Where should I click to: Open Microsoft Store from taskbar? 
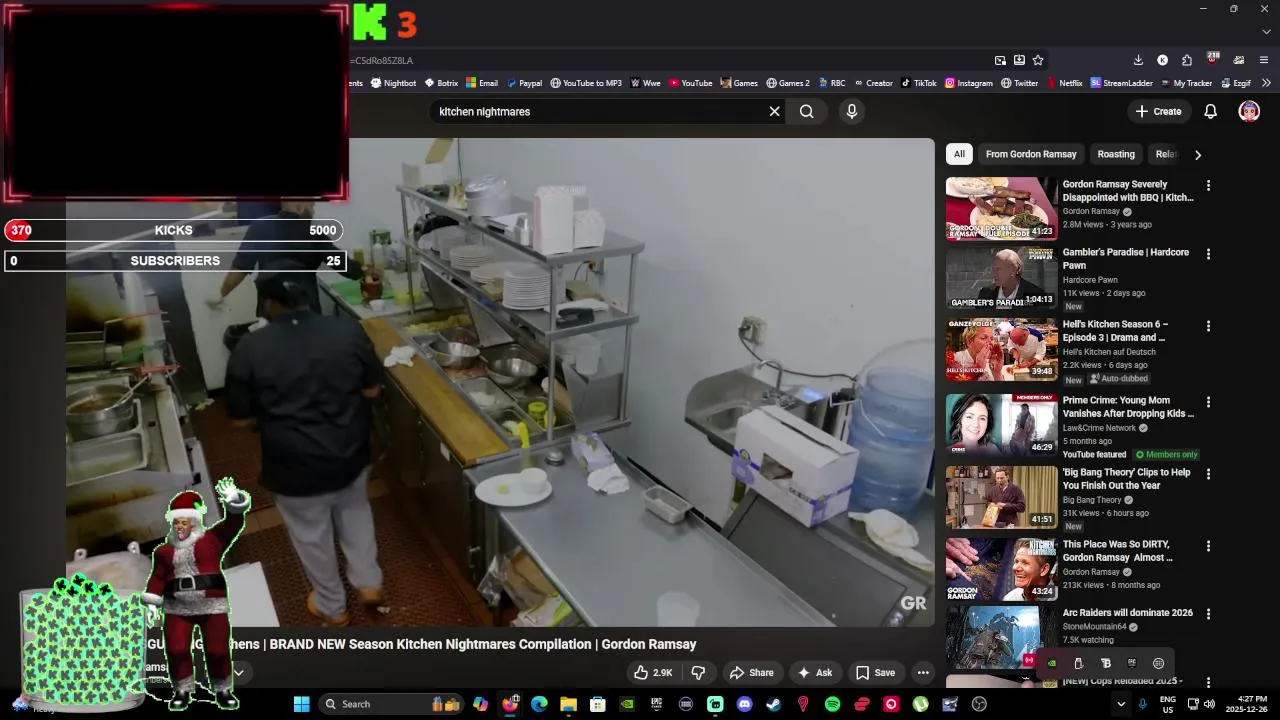(597, 704)
